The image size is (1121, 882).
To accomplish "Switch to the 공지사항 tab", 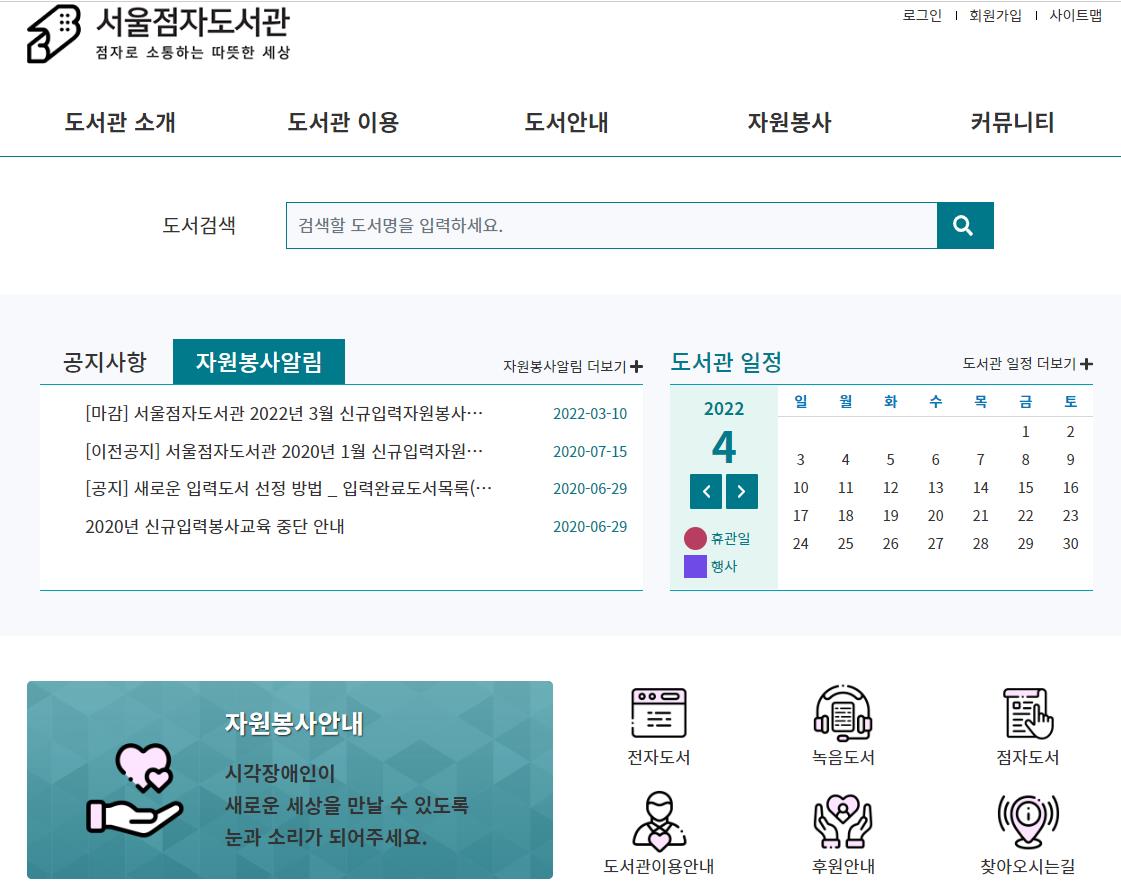I will [105, 362].
